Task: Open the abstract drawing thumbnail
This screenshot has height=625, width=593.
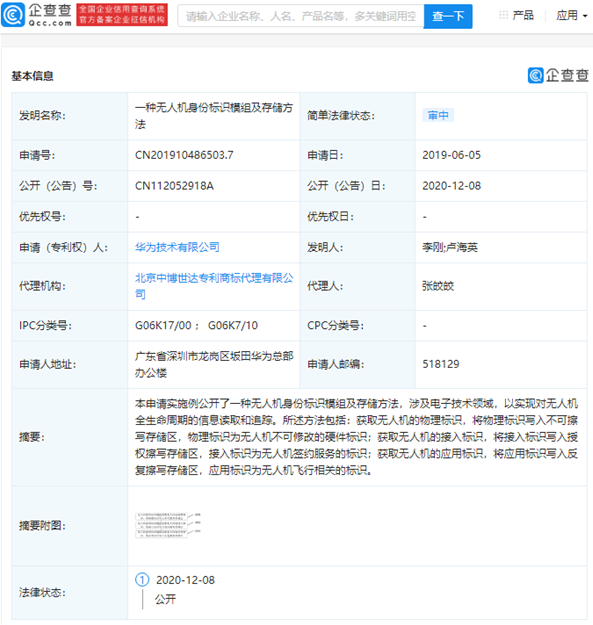Action: point(167,525)
